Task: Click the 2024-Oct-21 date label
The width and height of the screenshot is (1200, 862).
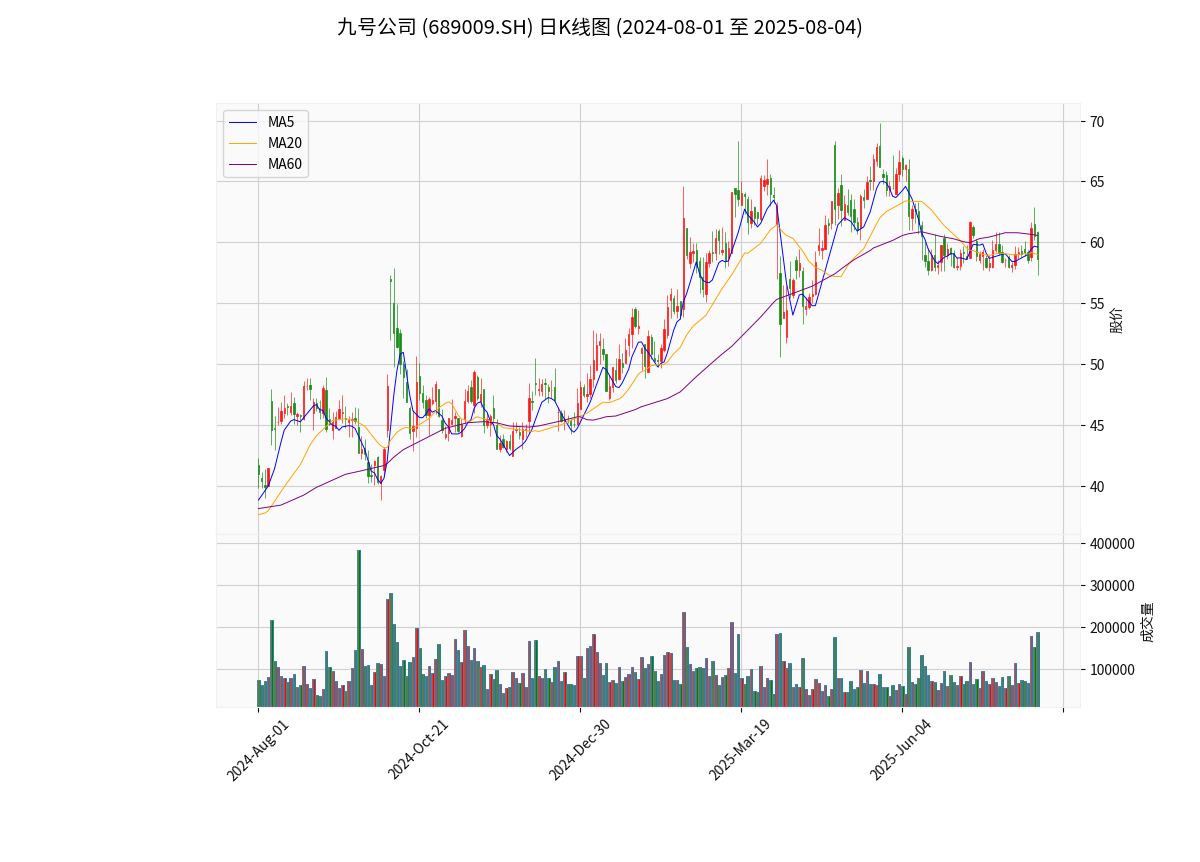Action: [419, 750]
